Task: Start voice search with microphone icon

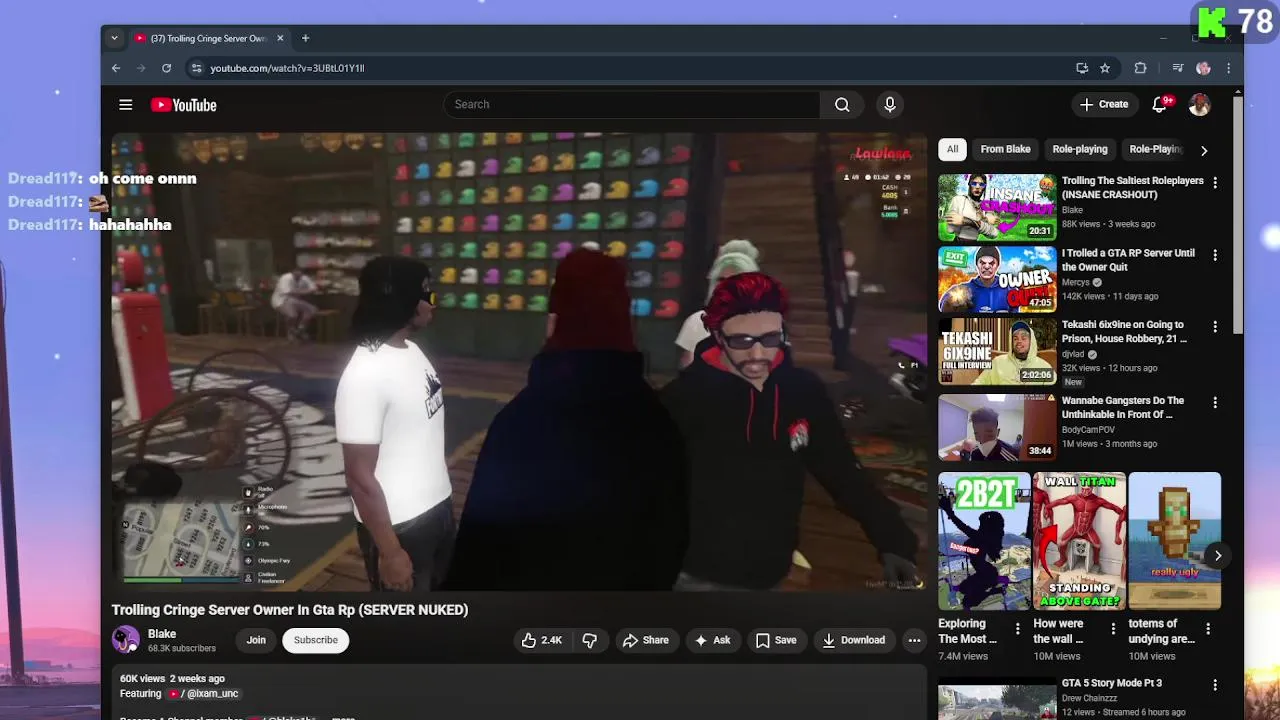Action: pos(889,104)
